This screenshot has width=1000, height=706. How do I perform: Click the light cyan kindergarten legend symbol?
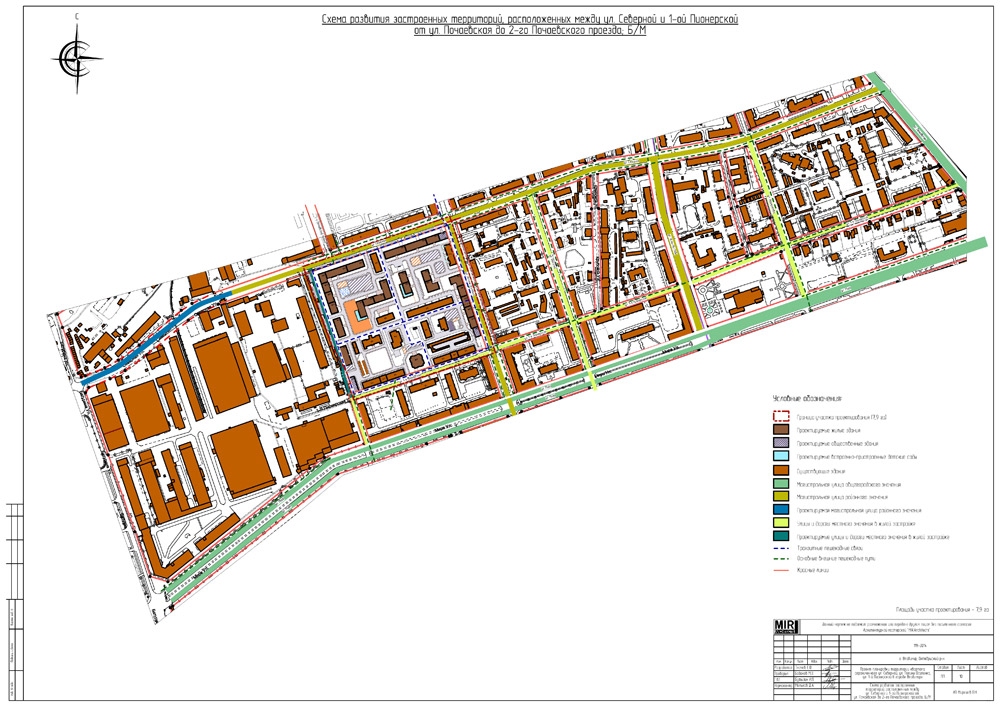coord(783,457)
